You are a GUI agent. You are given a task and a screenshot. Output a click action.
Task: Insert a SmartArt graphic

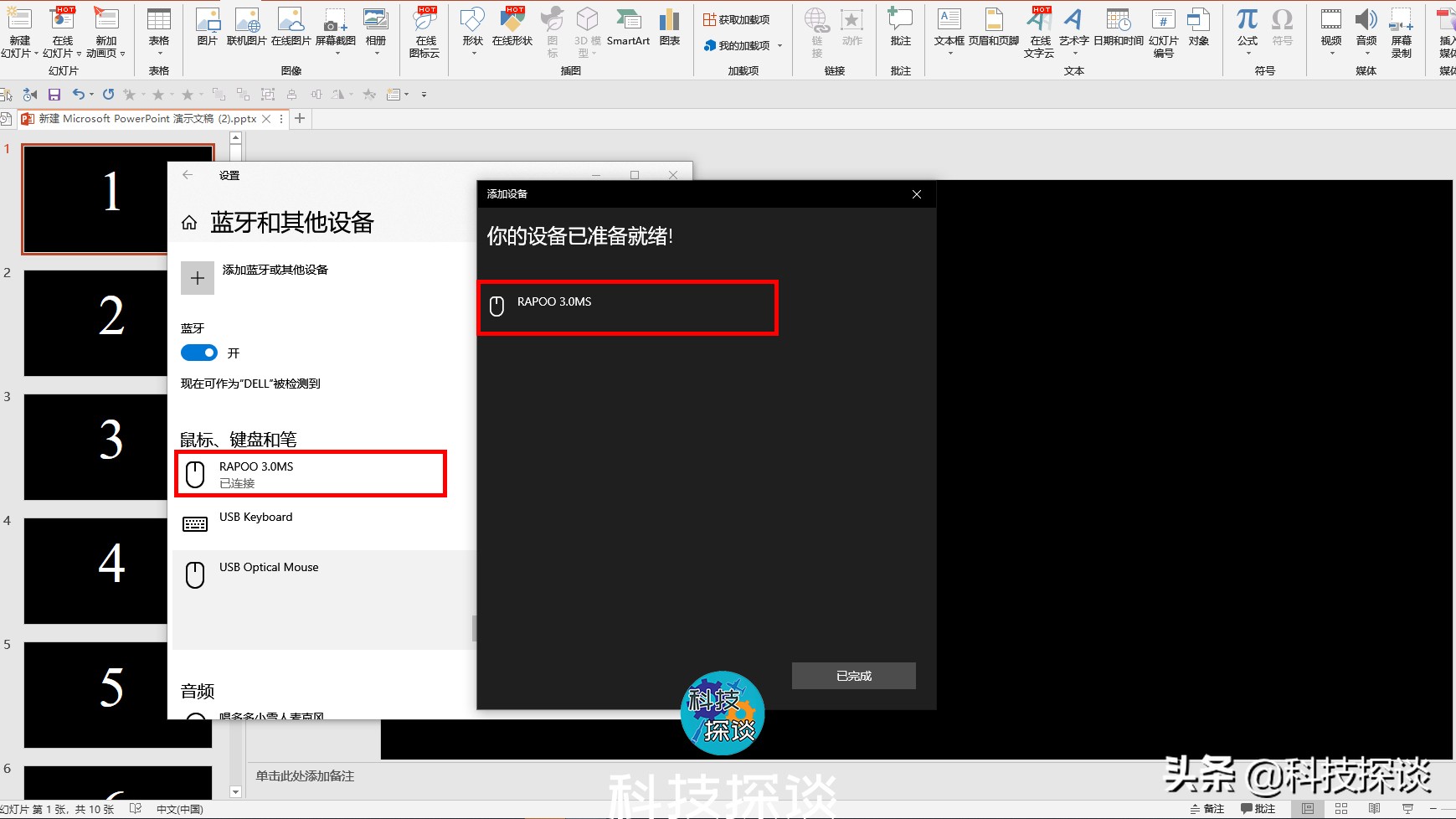pyautogui.click(x=629, y=27)
